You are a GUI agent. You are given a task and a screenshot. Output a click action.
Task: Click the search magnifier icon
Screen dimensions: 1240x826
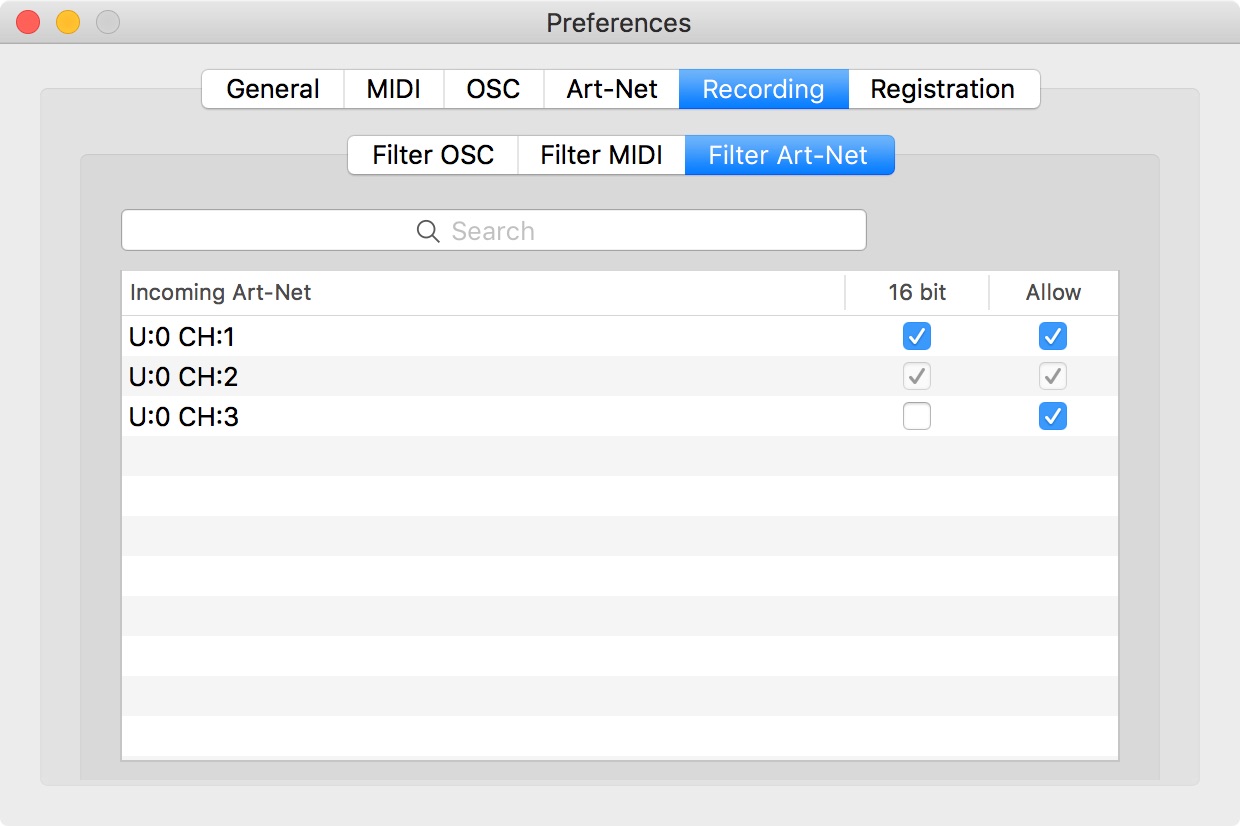[428, 231]
